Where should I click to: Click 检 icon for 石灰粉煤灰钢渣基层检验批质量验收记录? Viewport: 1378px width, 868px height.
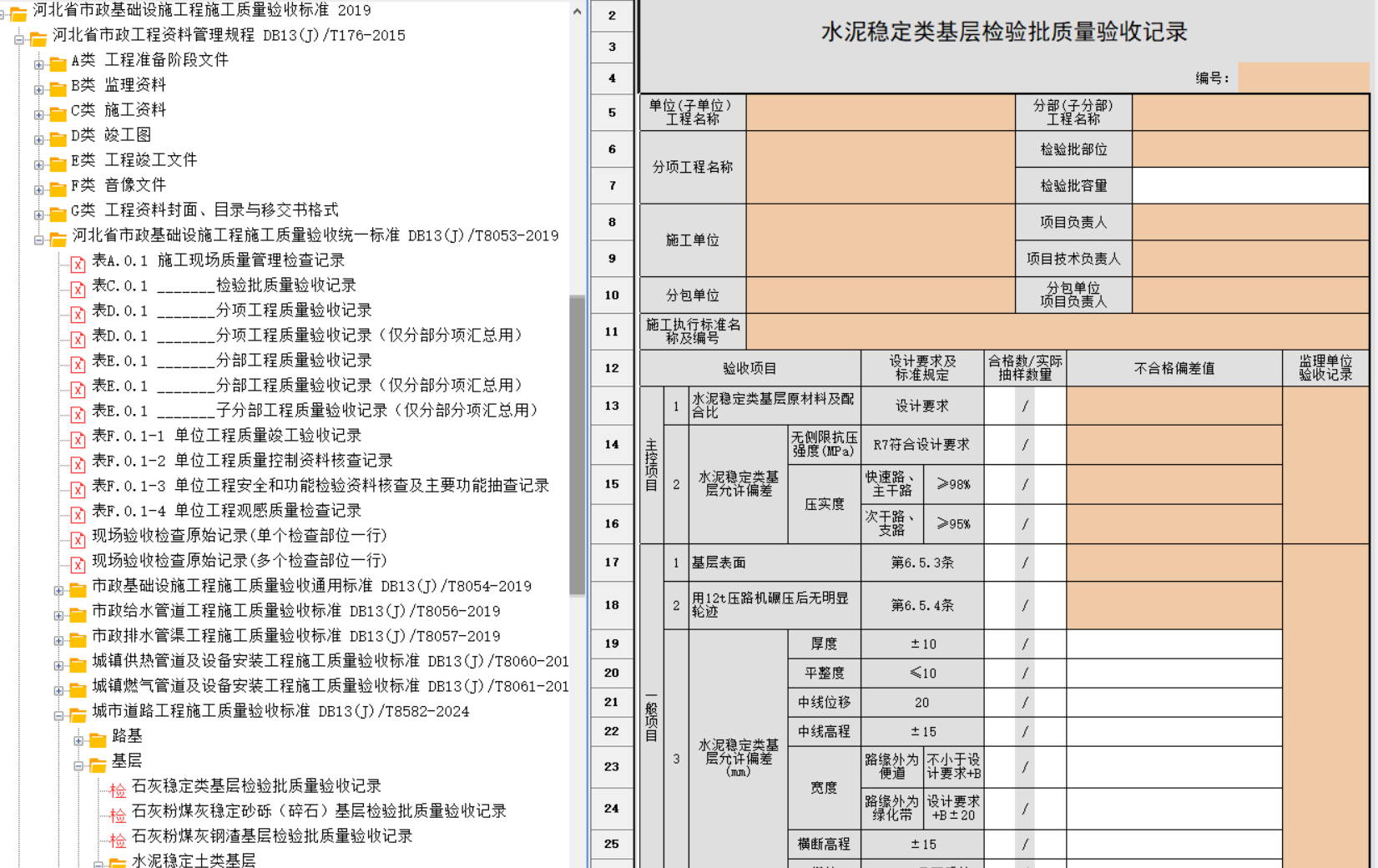coord(118,840)
